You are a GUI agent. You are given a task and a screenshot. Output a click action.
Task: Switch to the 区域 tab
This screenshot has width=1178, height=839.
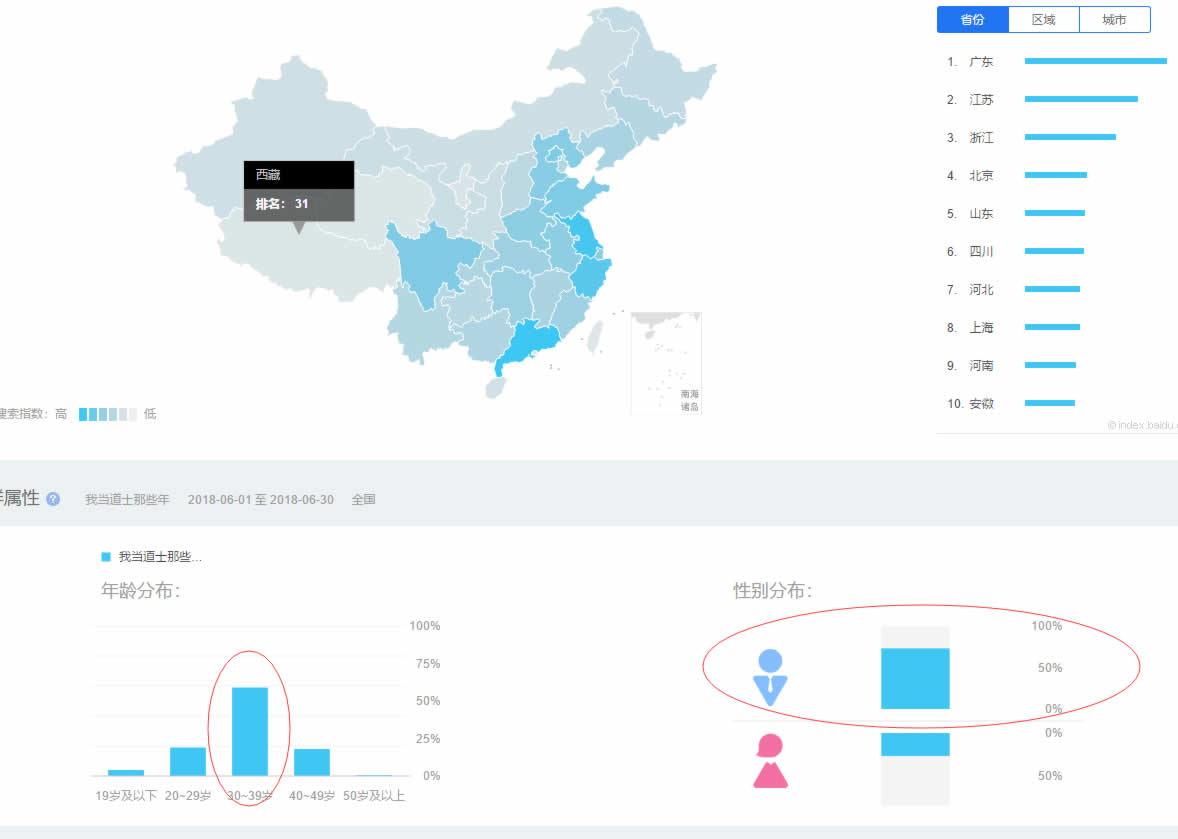(x=1043, y=20)
